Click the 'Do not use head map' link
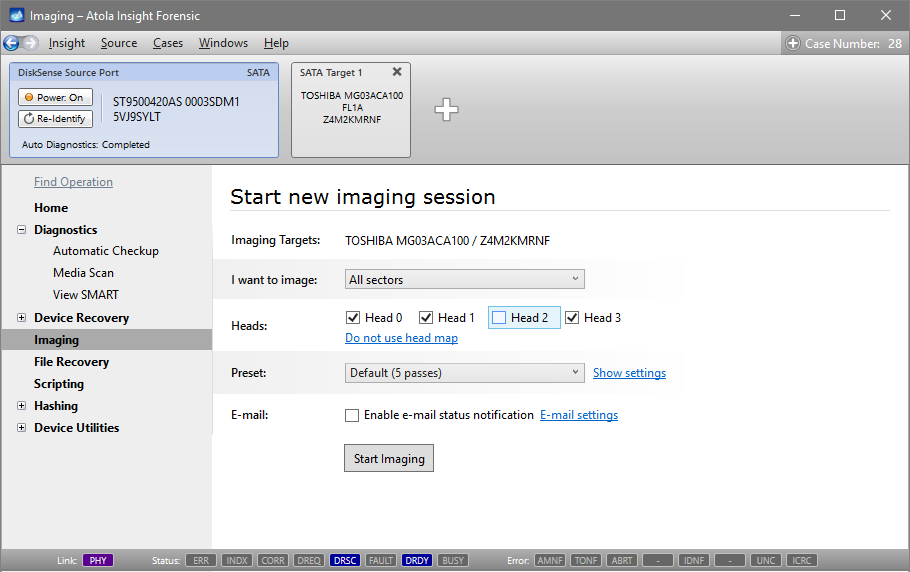The width and height of the screenshot is (910, 572). (402, 338)
